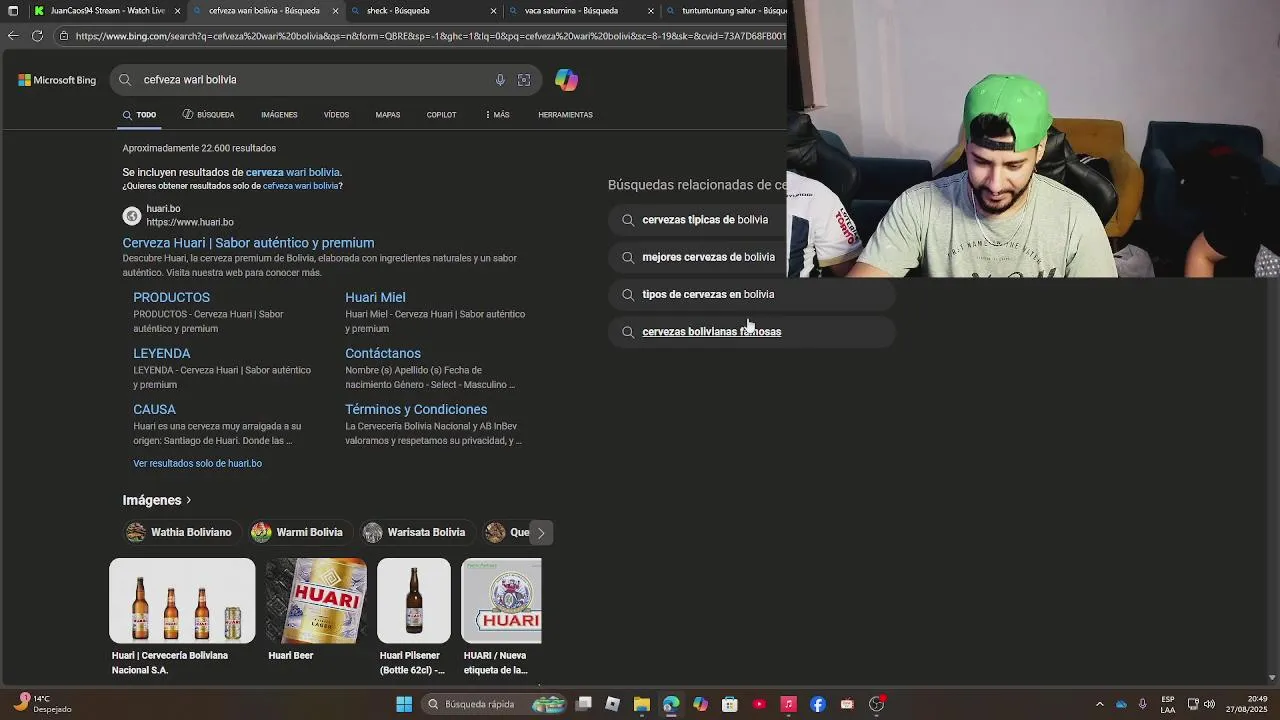
Task: Open Microsoft Store from the taskbar
Action: [x=730, y=704]
